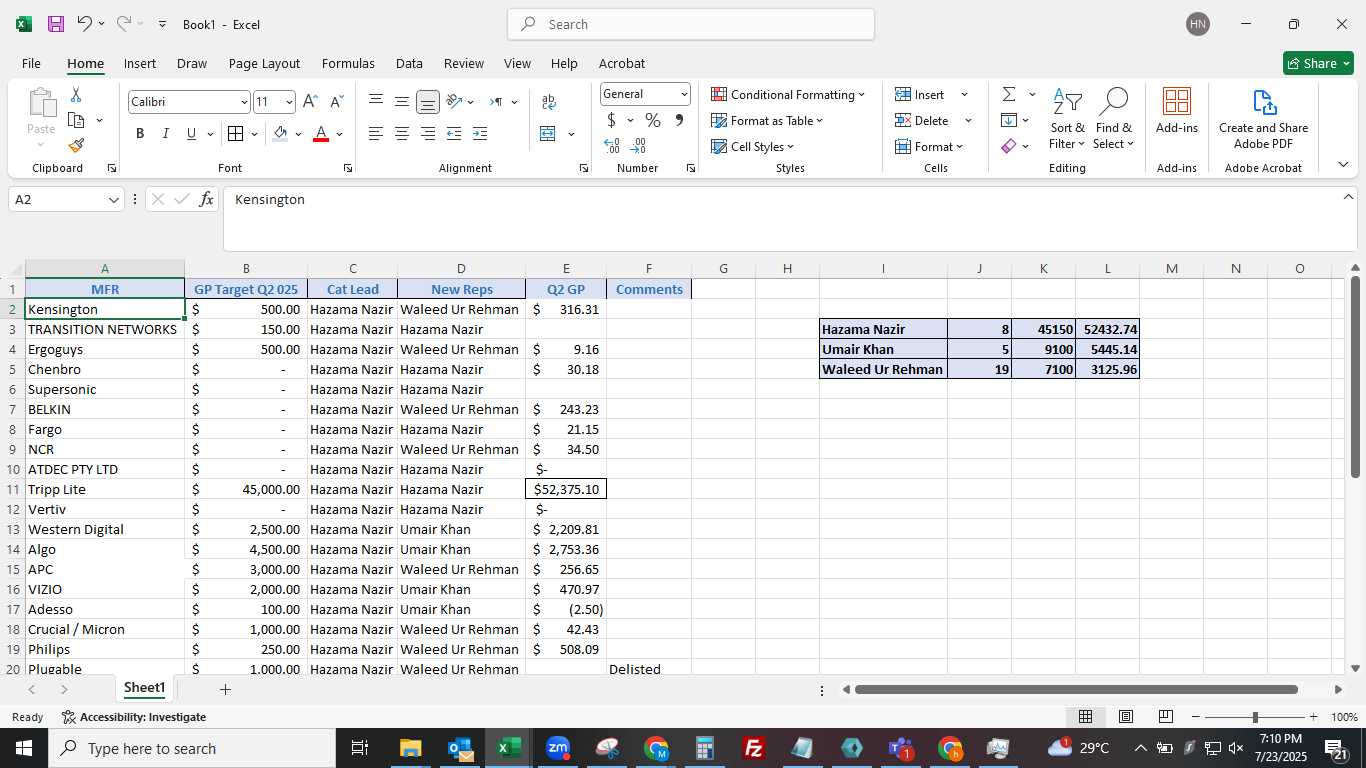
Task: Toggle Bottom Align vertical alignment
Action: pos(428,102)
